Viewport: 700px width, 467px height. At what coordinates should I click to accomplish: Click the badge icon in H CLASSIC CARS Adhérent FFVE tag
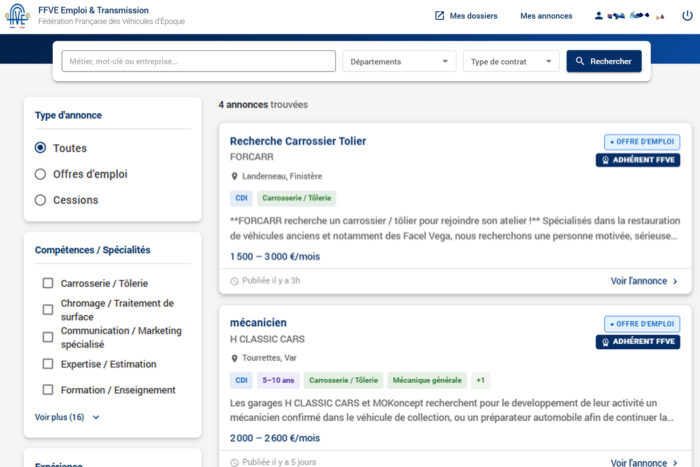[x=605, y=342]
